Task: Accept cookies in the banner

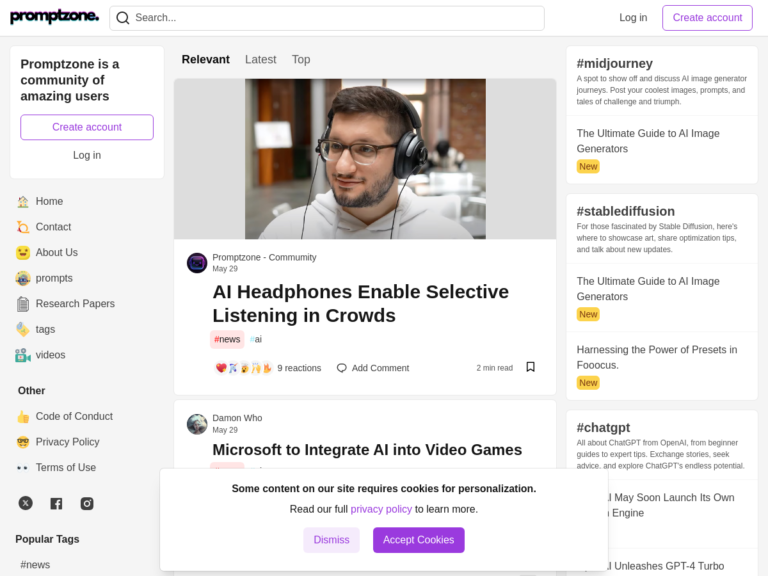Action: click(418, 540)
